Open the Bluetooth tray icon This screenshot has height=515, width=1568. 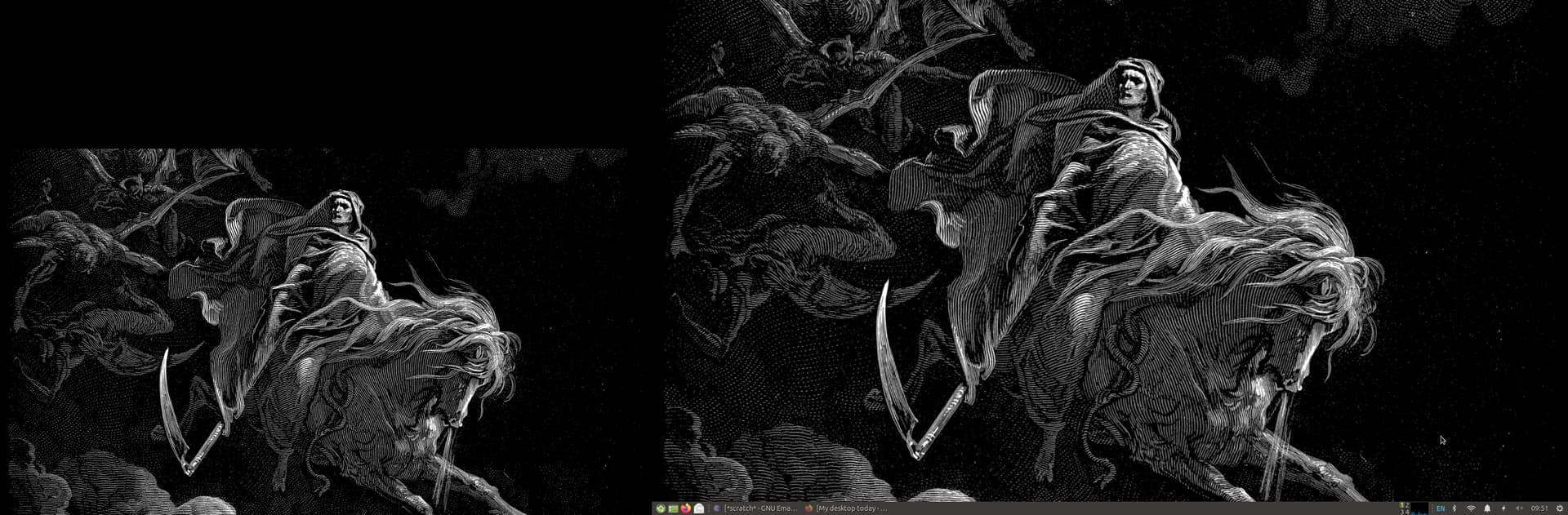pyautogui.click(x=1454, y=508)
